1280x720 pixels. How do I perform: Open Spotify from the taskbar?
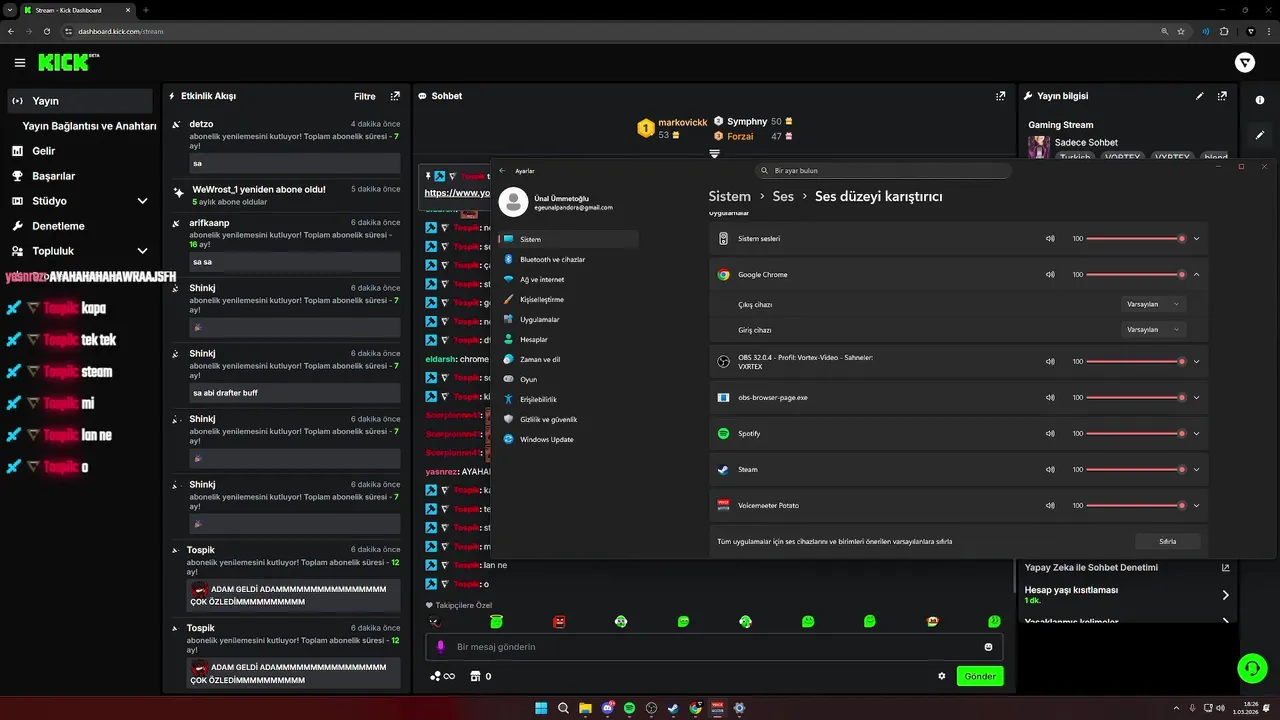(x=629, y=708)
